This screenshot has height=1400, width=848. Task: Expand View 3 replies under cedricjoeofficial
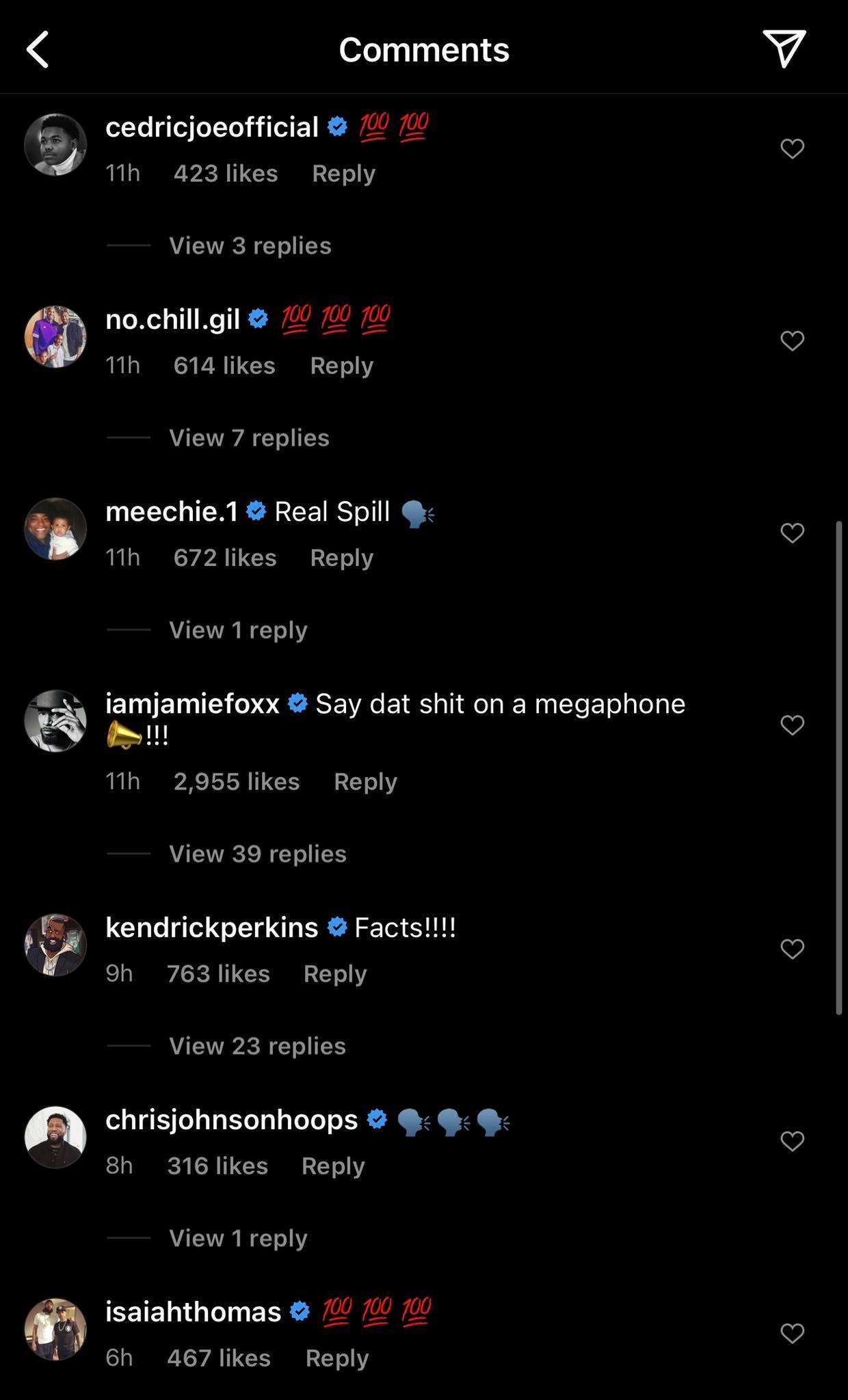tap(250, 245)
